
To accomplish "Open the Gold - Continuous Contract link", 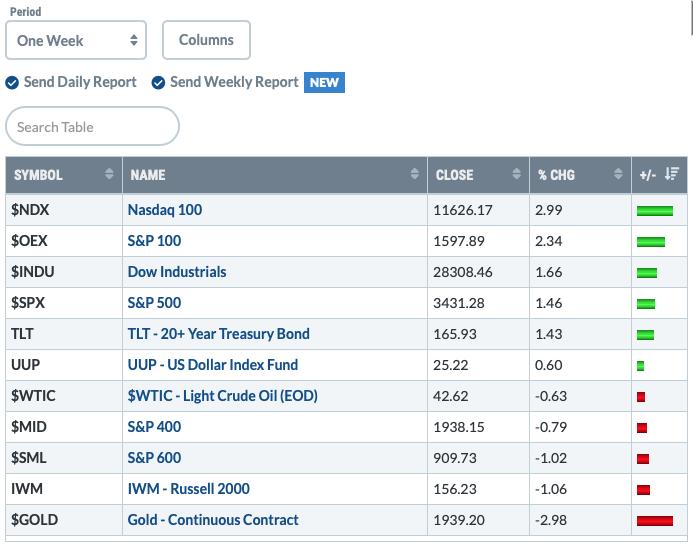I will pyautogui.click(x=213, y=520).
